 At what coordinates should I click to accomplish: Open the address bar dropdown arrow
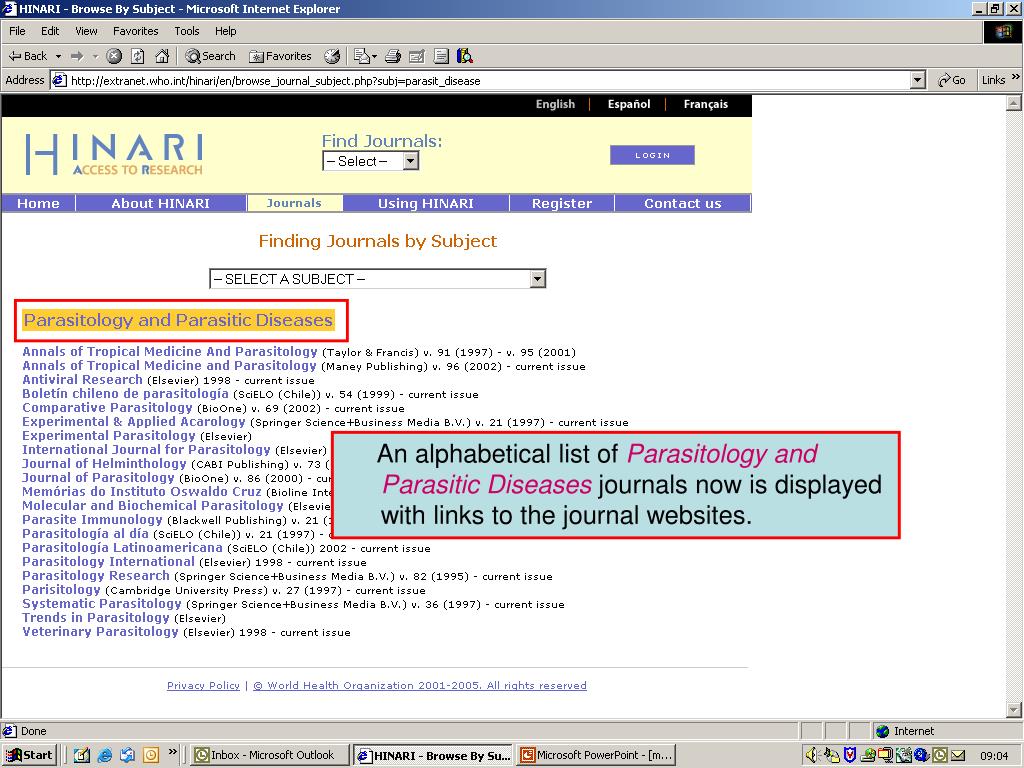click(918, 80)
